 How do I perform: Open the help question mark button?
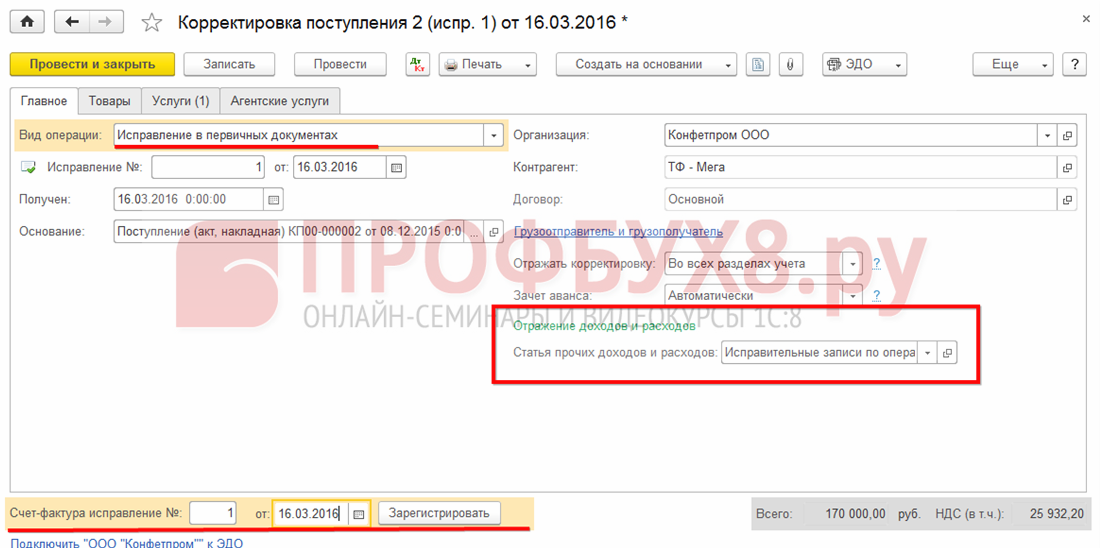click(x=1075, y=64)
